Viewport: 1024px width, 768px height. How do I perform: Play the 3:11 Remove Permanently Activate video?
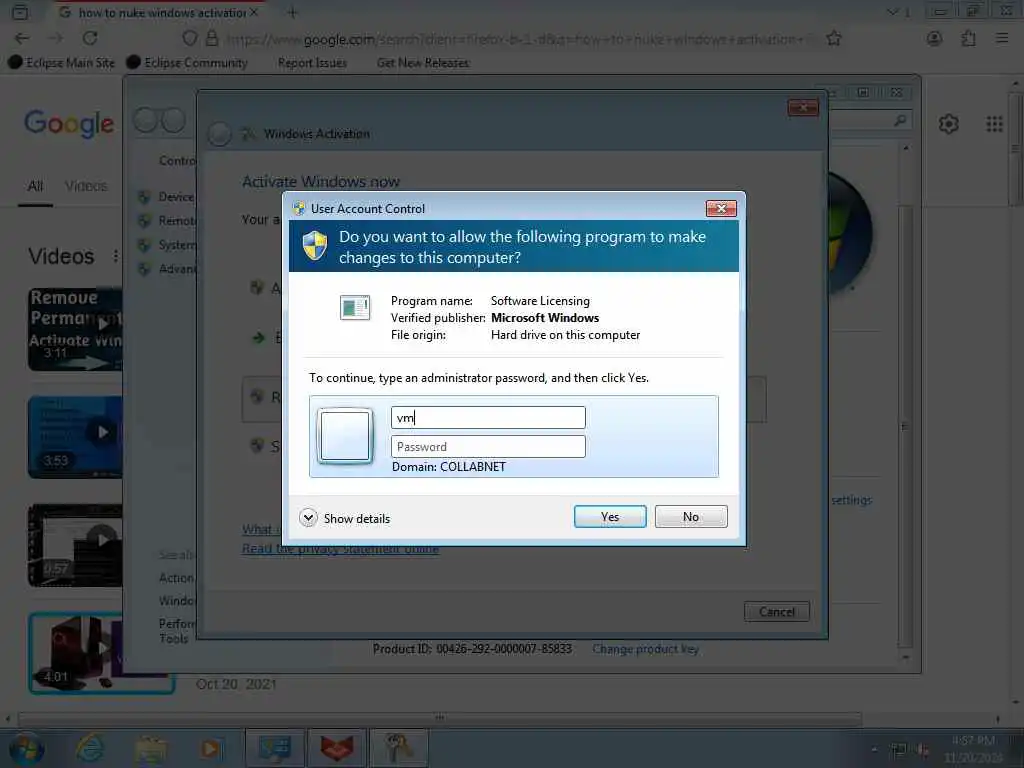(x=75, y=329)
